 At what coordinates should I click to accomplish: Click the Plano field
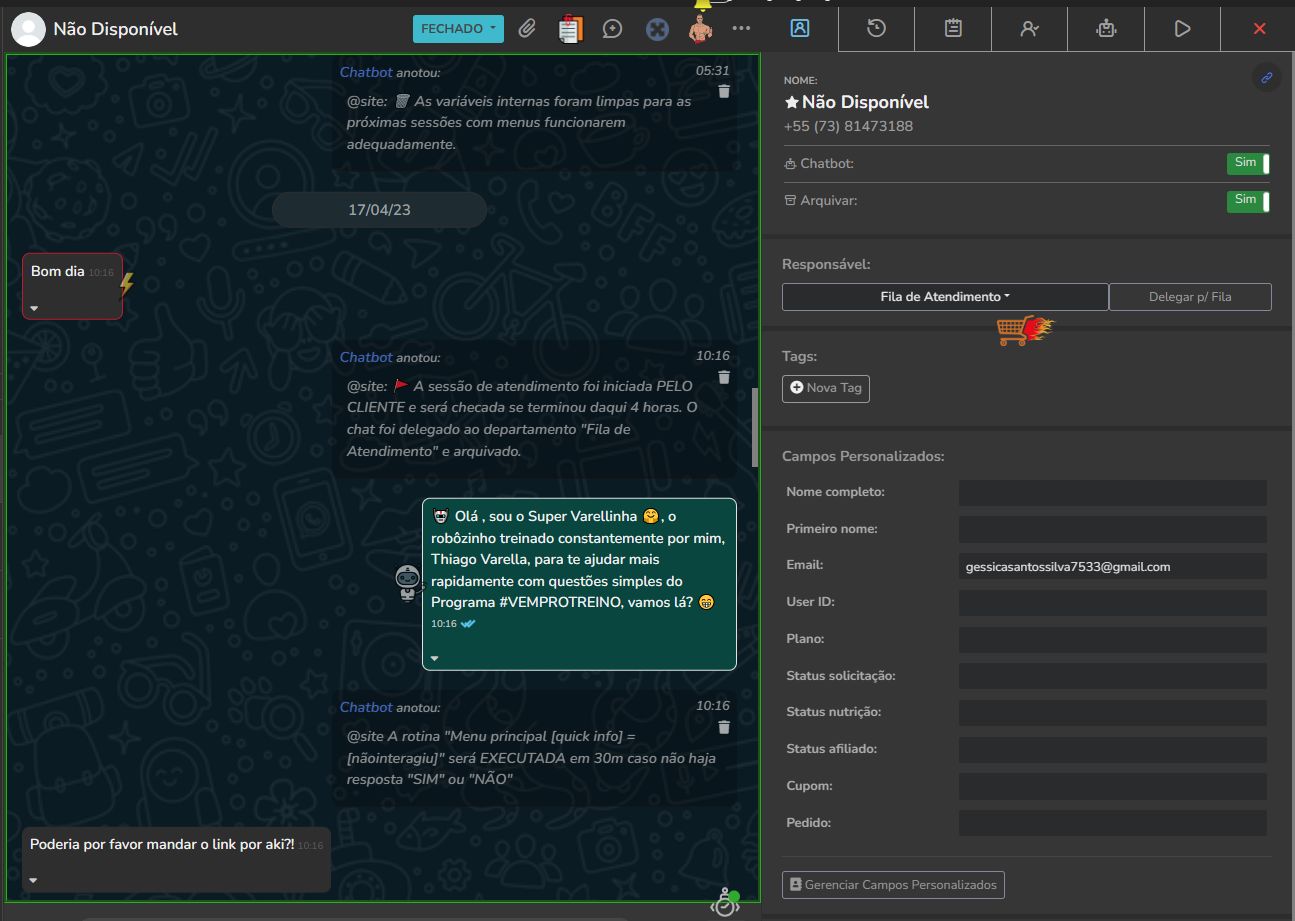(1112, 639)
